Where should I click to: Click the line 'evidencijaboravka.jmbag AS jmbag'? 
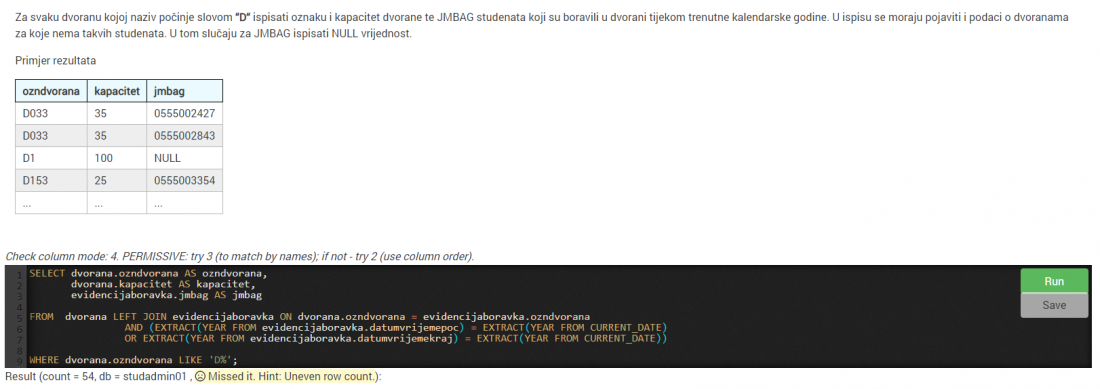pyautogui.click(x=166, y=295)
